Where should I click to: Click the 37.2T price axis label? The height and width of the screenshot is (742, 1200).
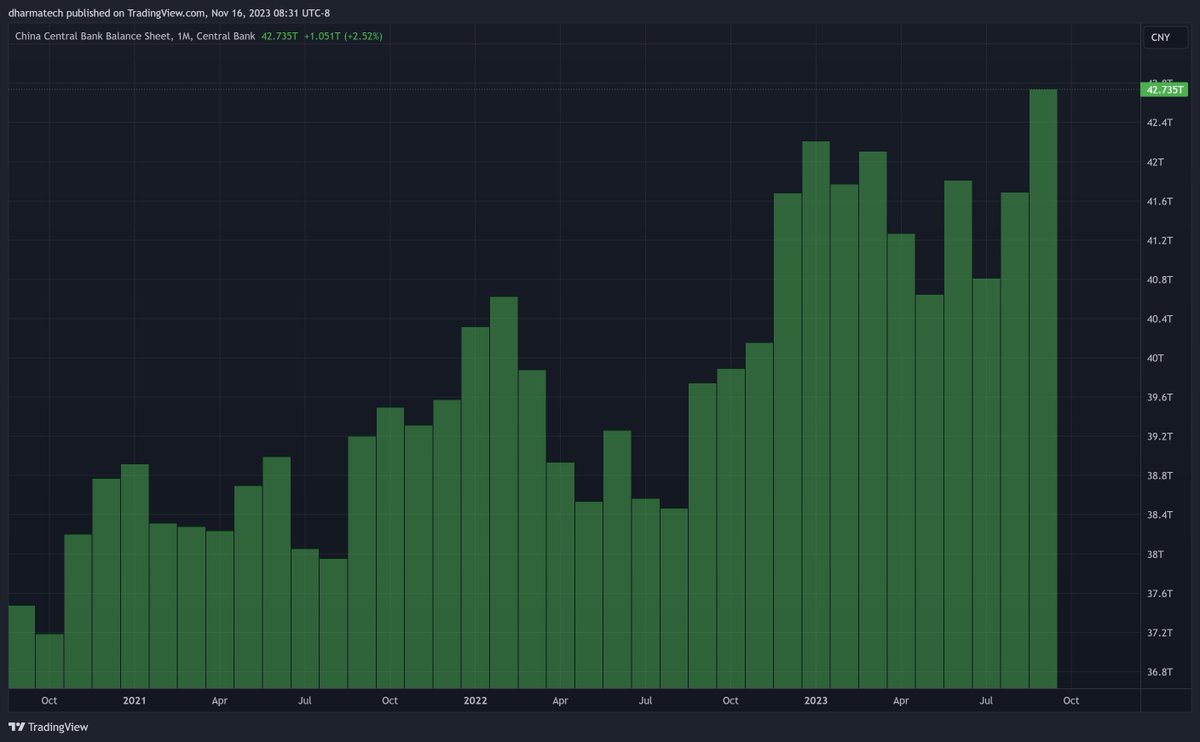[1159, 632]
